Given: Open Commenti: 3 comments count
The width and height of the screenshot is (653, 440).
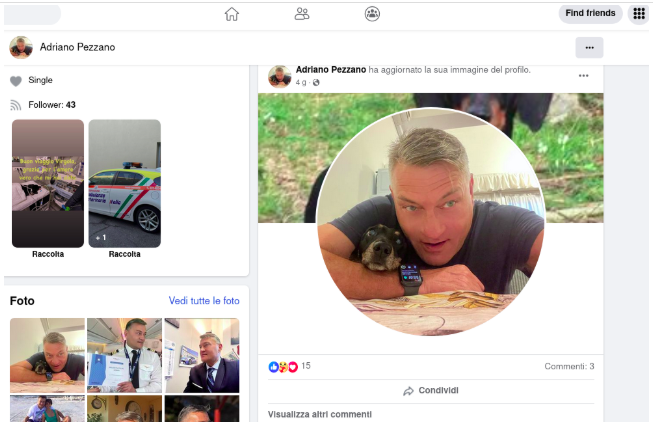Looking at the screenshot, I should point(569,367).
